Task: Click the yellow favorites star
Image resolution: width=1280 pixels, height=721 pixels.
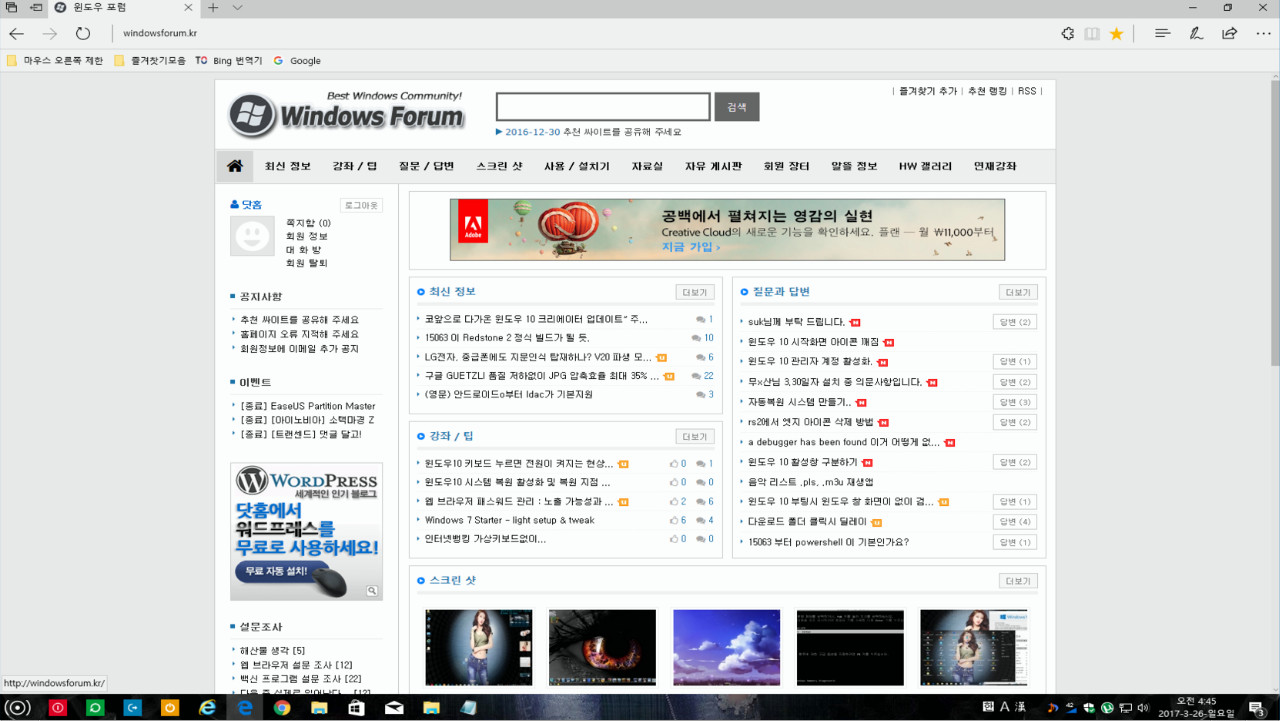Action: (1116, 33)
